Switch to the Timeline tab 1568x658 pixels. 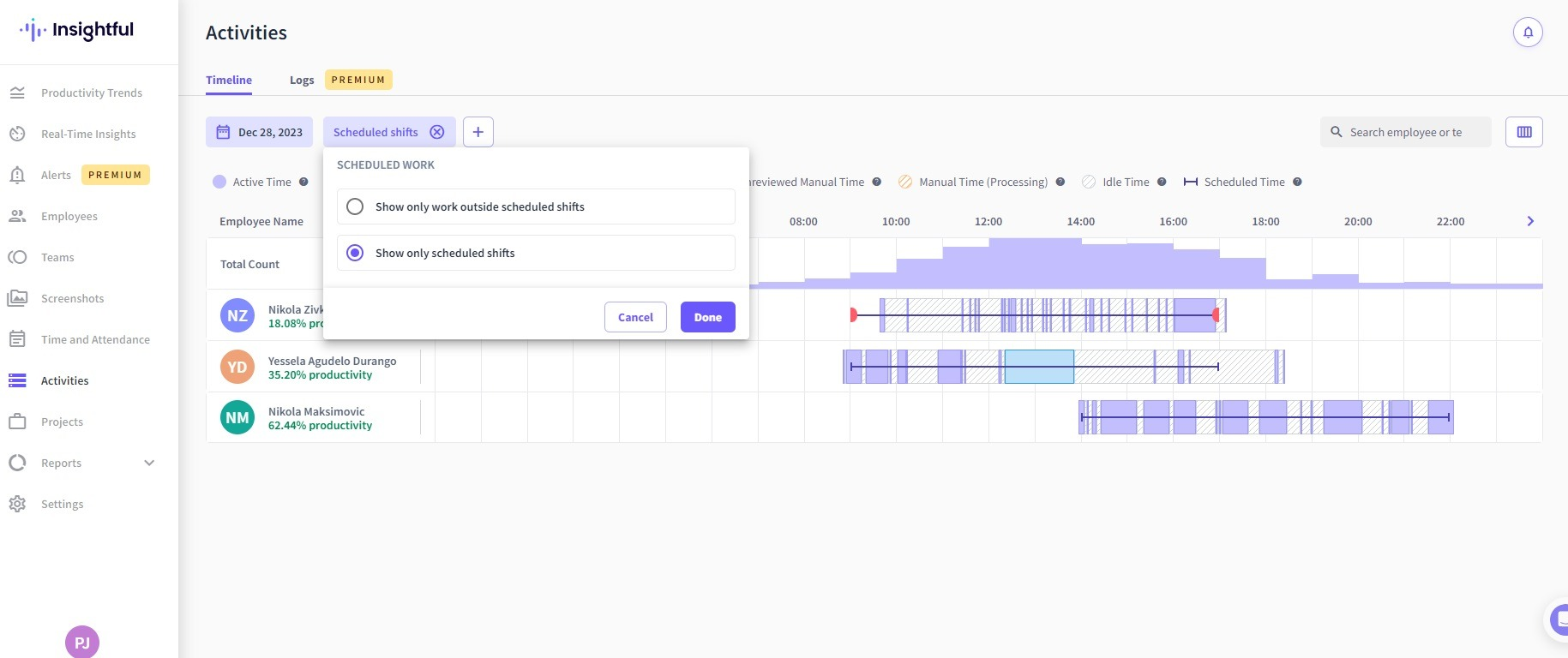tap(229, 80)
